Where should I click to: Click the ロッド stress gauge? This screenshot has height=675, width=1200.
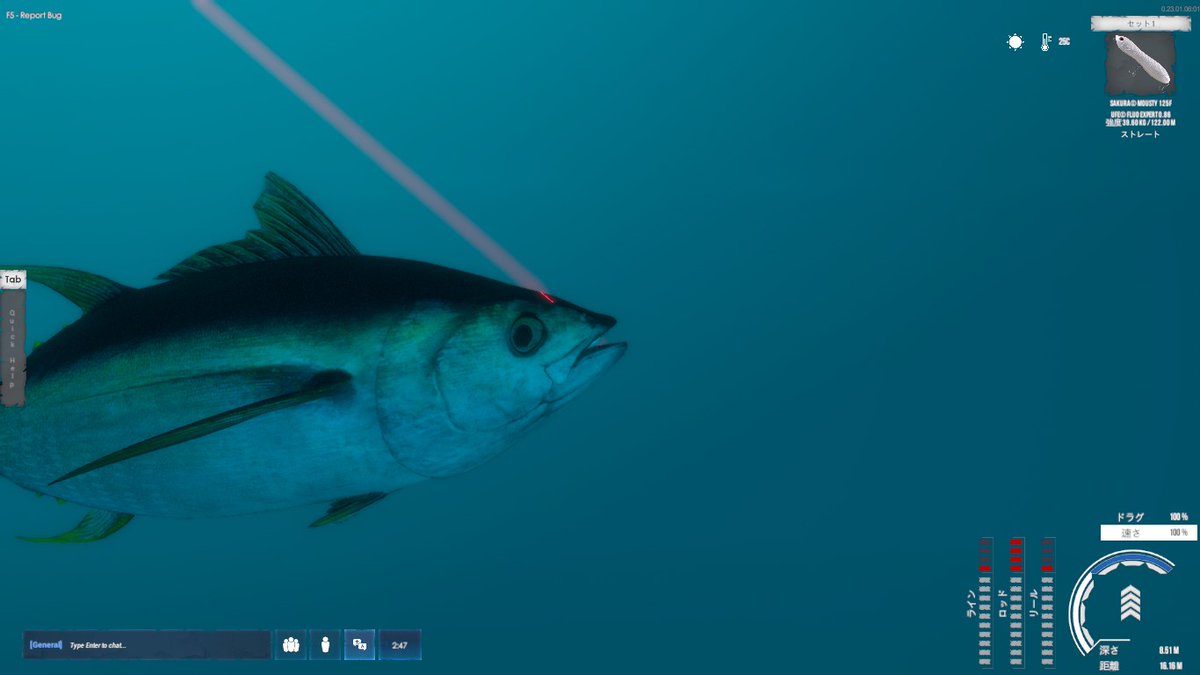point(1017,602)
